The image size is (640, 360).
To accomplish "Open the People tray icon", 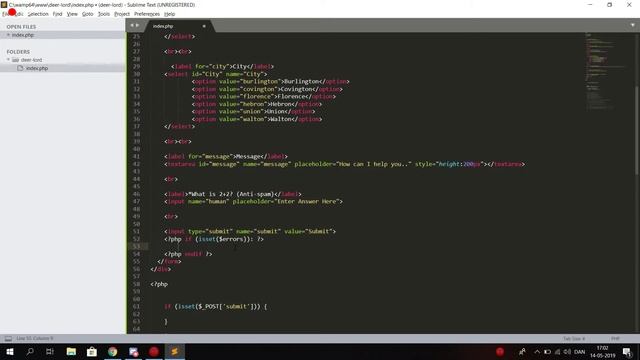I will 522,351.
